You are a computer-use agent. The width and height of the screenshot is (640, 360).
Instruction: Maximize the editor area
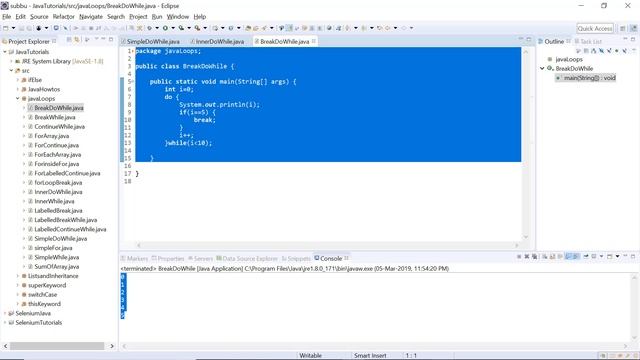pyautogui.click(x=529, y=39)
